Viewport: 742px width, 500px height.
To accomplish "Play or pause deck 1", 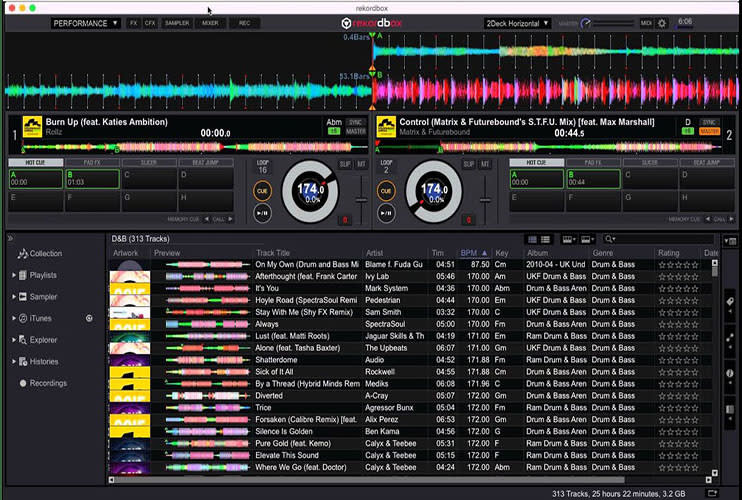I will pos(262,213).
